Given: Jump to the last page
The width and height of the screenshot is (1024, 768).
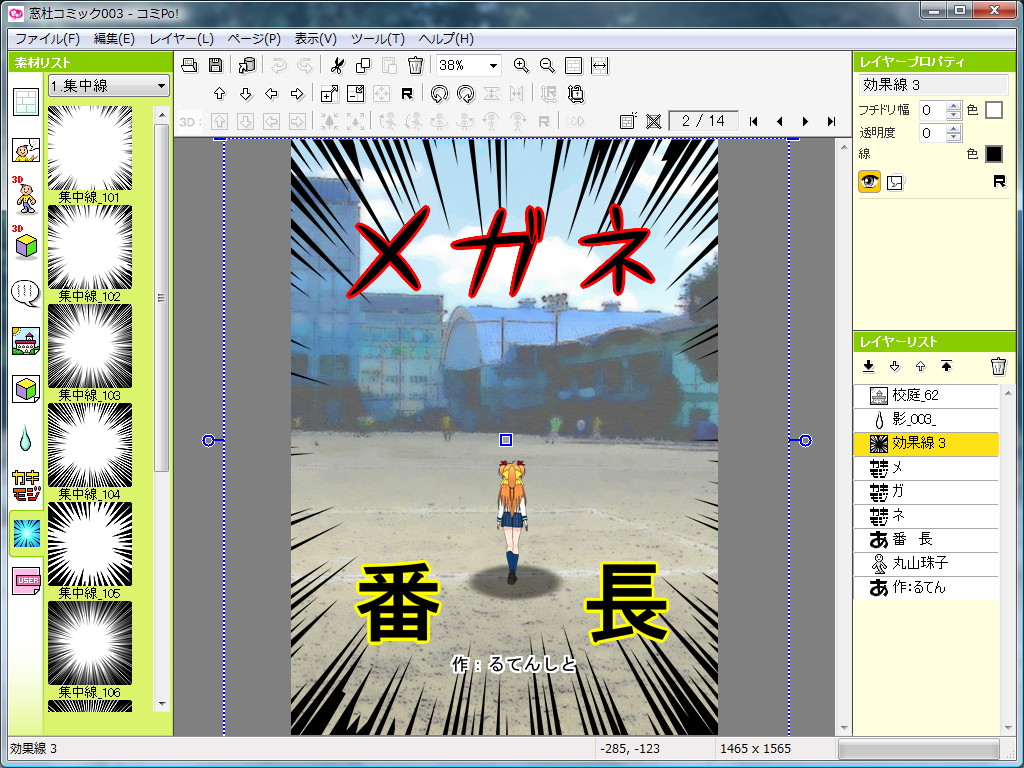Looking at the screenshot, I should pyautogui.click(x=831, y=121).
